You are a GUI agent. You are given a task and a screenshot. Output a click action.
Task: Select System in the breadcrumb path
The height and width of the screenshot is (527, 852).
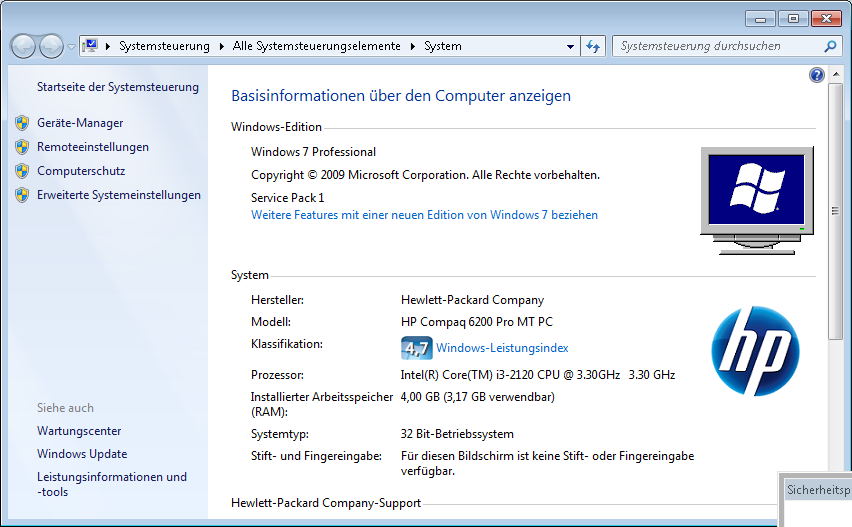443,46
